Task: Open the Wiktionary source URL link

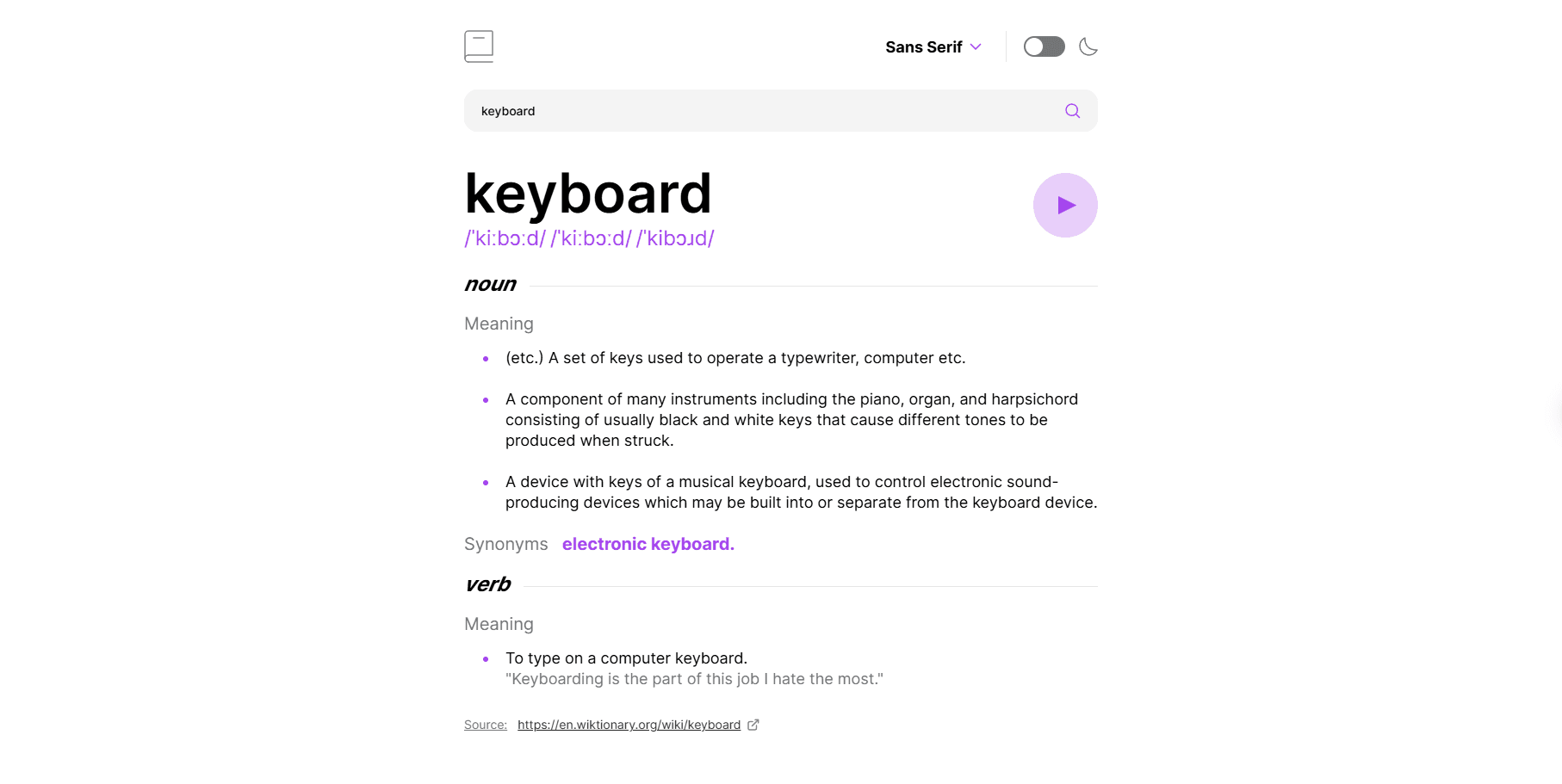Action: point(629,725)
